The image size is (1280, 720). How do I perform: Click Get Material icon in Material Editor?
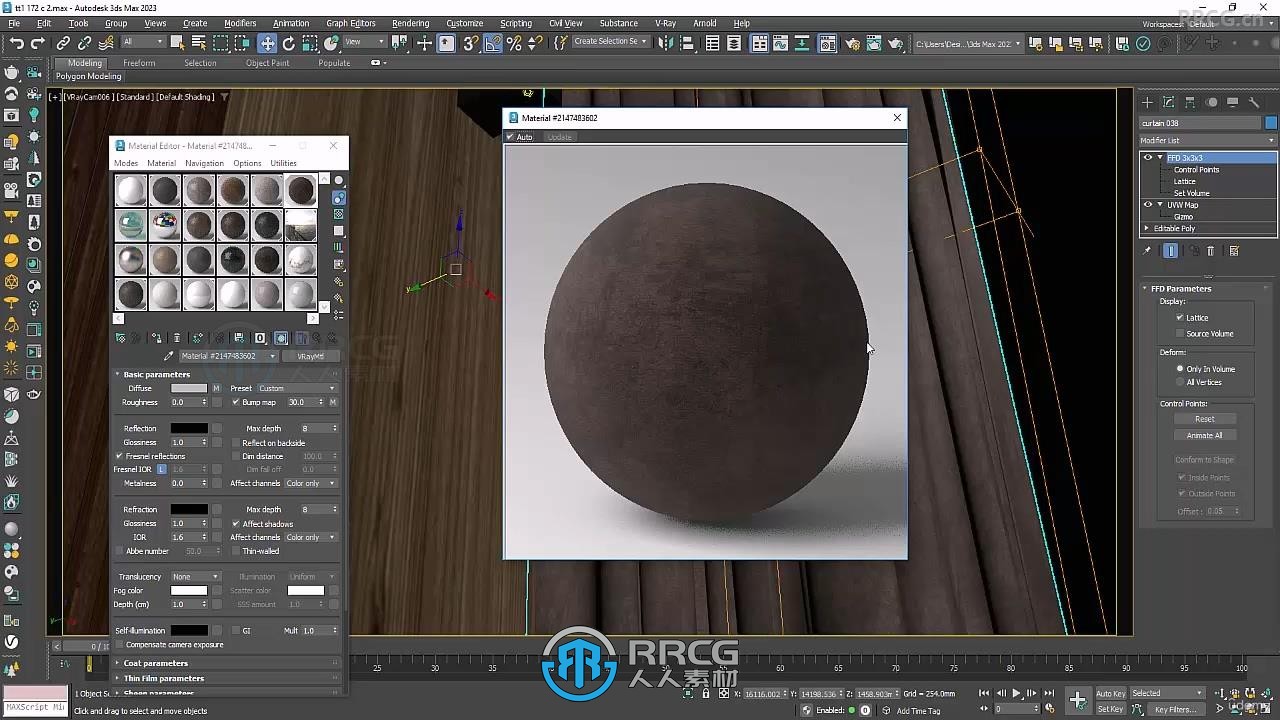point(121,338)
